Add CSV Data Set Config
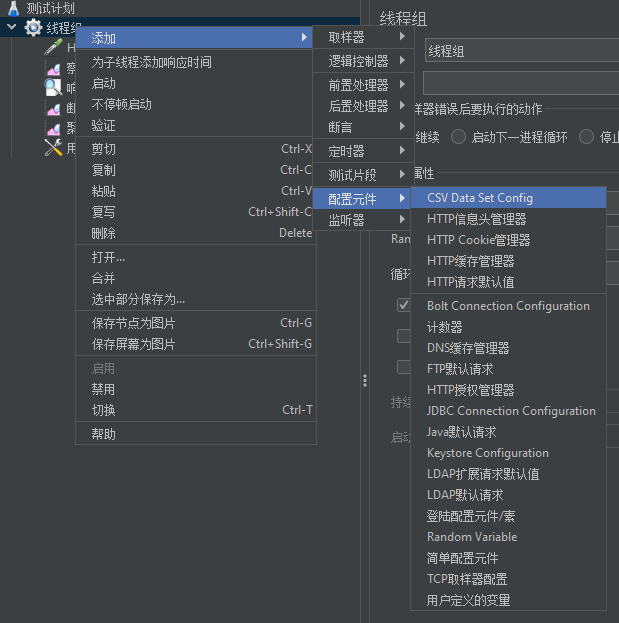 (508, 198)
